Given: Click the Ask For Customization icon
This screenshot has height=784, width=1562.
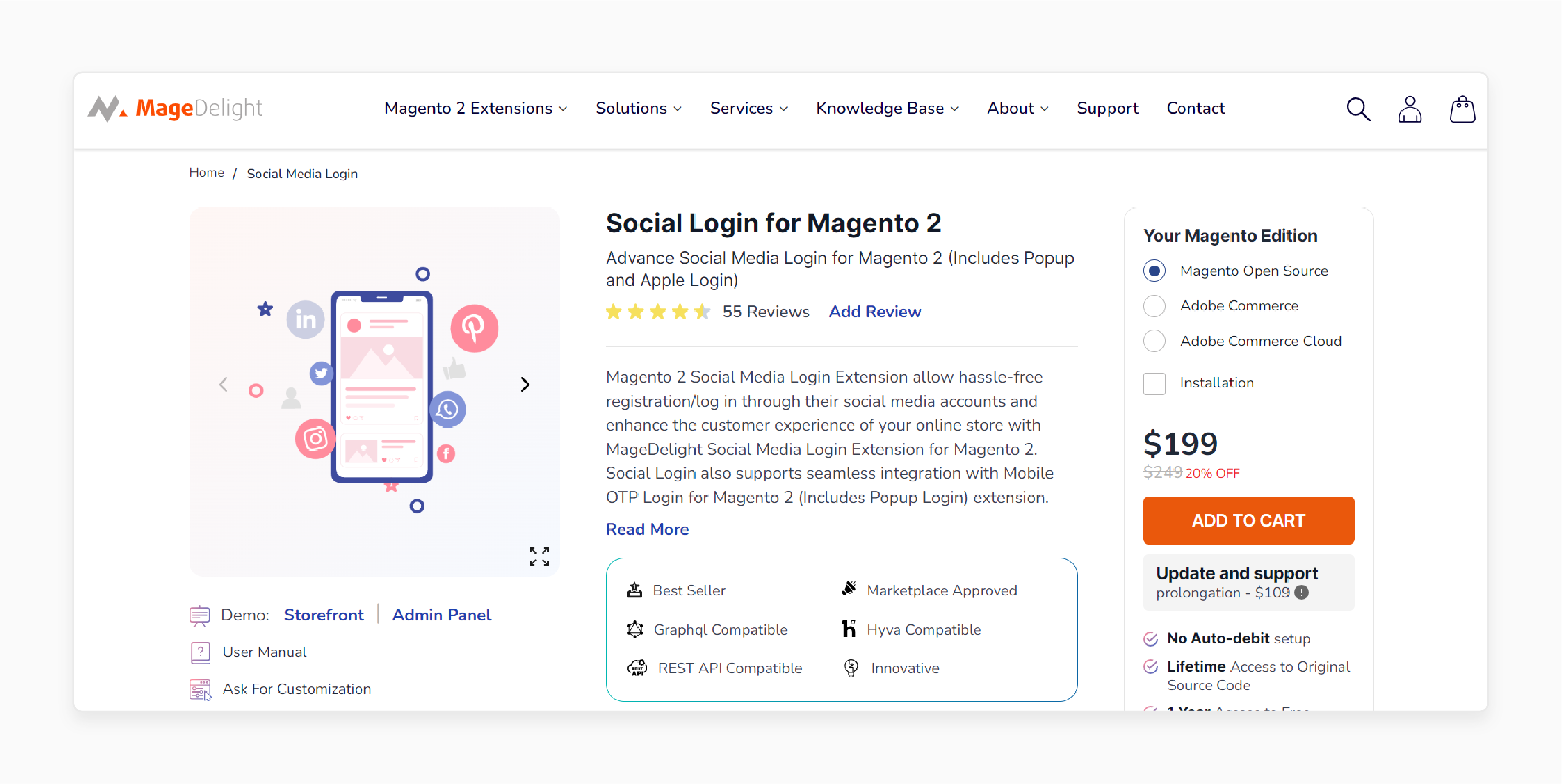Looking at the screenshot, I should pyautogui.click(x=200, y=689).
